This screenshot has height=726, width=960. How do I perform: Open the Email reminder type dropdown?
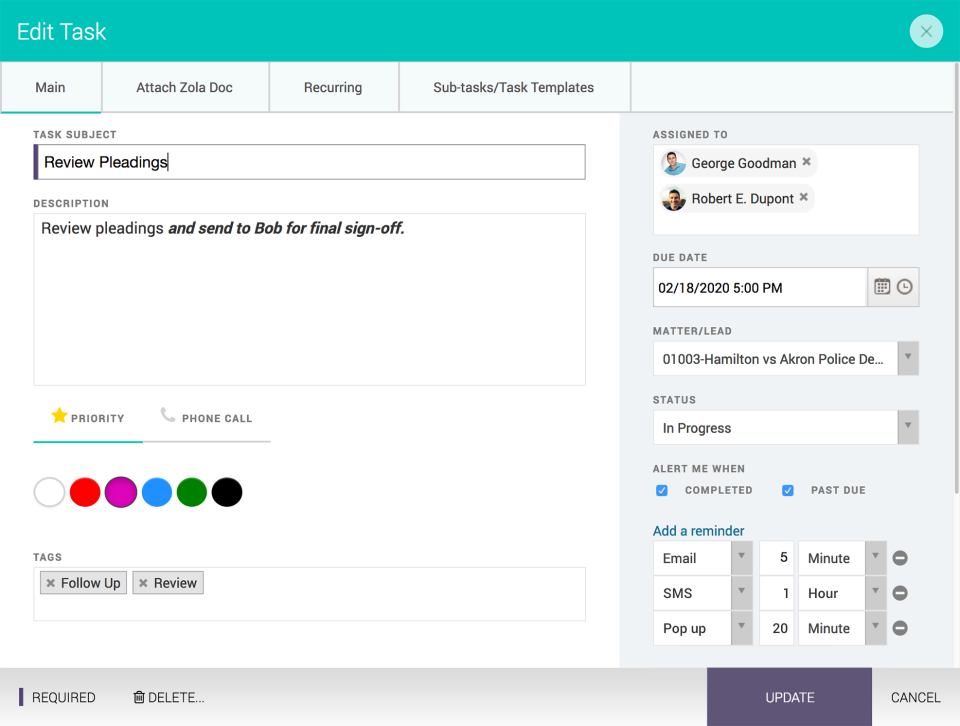[x=741, y=558]
